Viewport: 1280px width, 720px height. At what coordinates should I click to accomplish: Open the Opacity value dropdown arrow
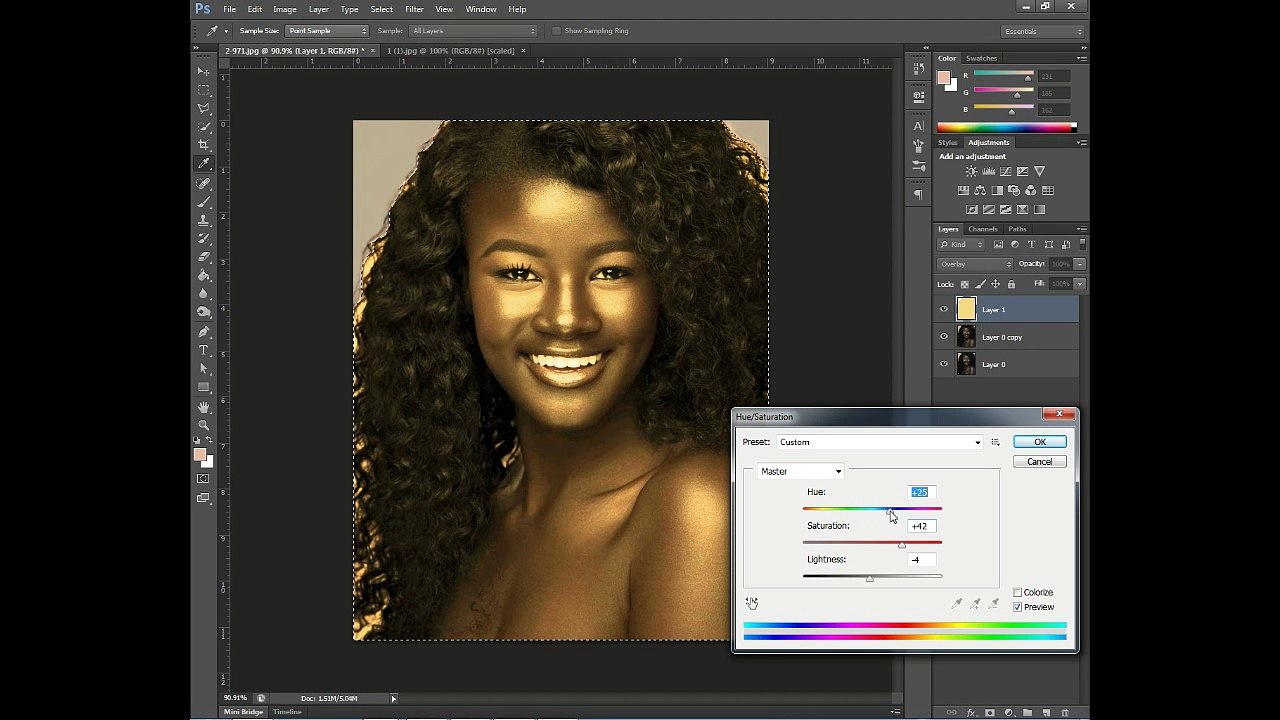coord(1080,264)
